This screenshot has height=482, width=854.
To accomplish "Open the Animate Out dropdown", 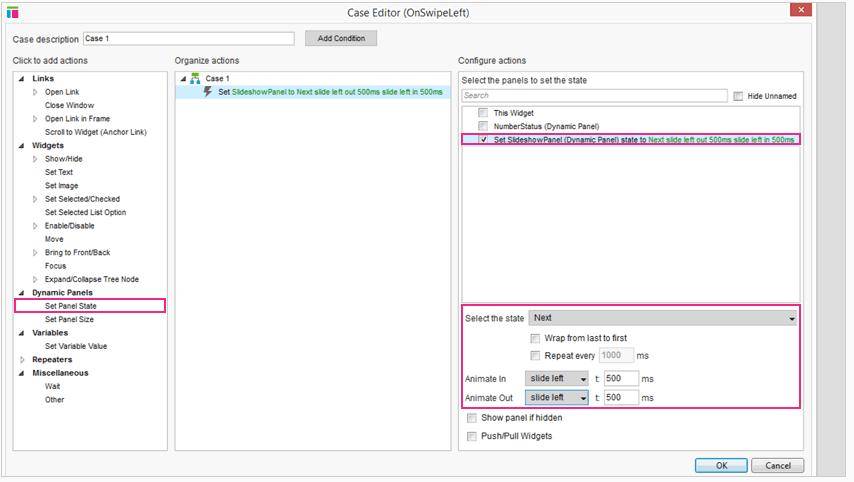I will (557, 398).
